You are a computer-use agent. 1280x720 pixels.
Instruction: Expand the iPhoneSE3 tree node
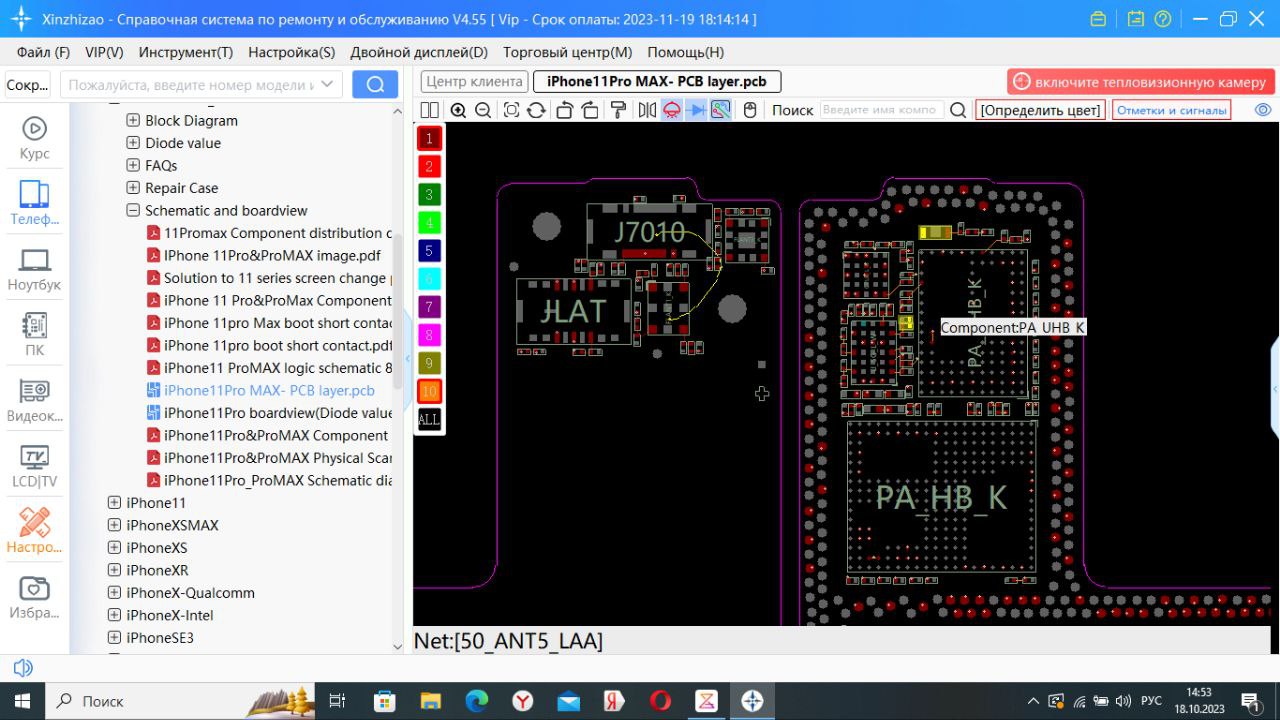[114, 638]
